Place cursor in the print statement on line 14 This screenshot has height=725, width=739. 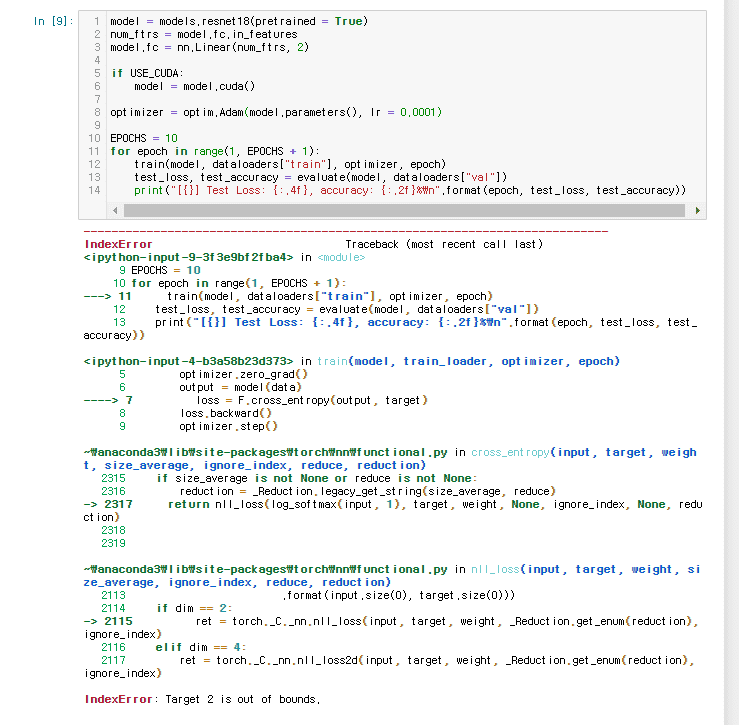coord(410,190)
